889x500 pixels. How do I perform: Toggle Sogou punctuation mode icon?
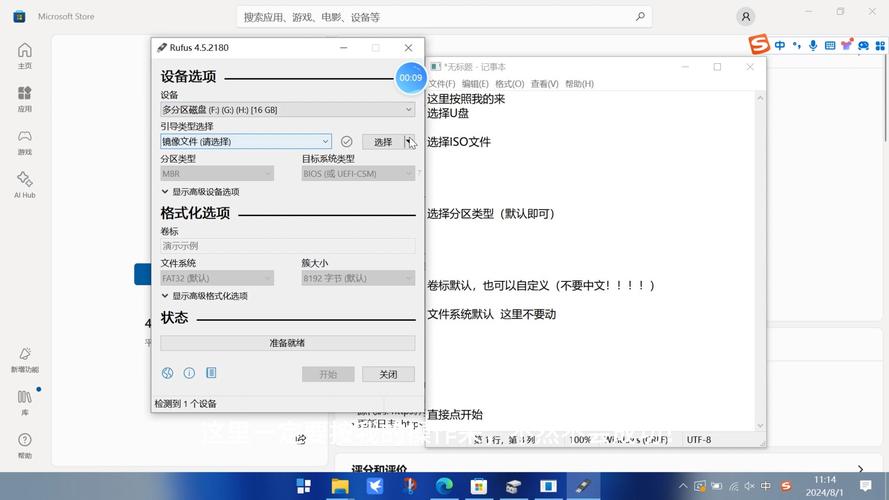tap(797, 45)
